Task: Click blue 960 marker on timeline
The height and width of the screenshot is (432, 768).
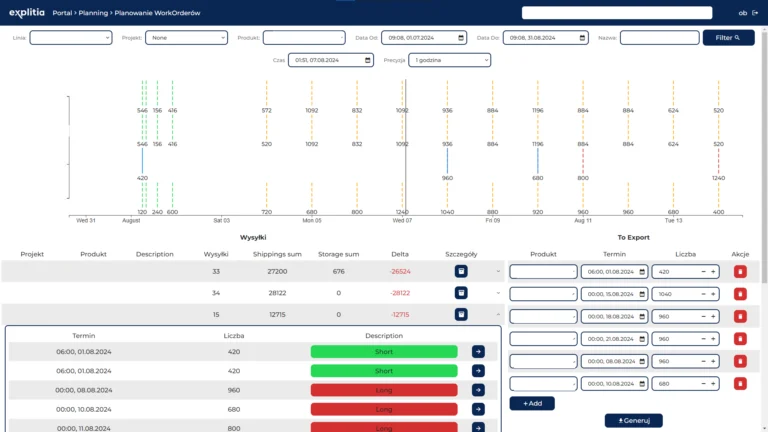Action: click(447, 161)
